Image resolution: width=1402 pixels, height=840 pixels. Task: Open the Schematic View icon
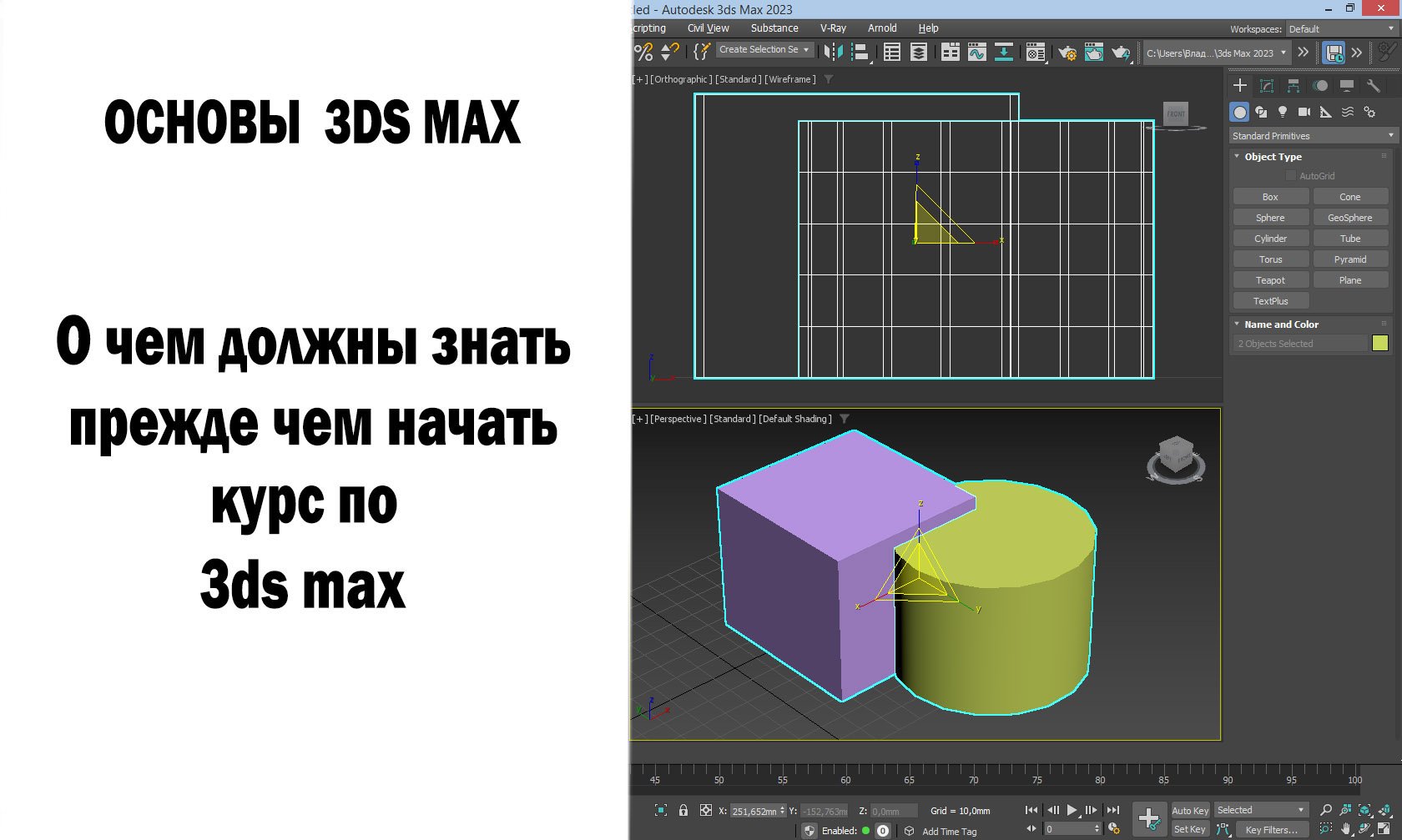tap(1004, 53)
